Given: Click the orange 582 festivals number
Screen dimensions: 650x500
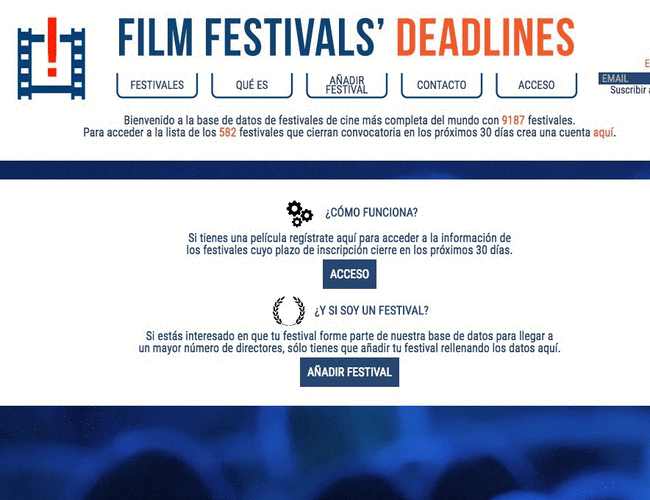Looking at the screenshot, I should [230, 132].
